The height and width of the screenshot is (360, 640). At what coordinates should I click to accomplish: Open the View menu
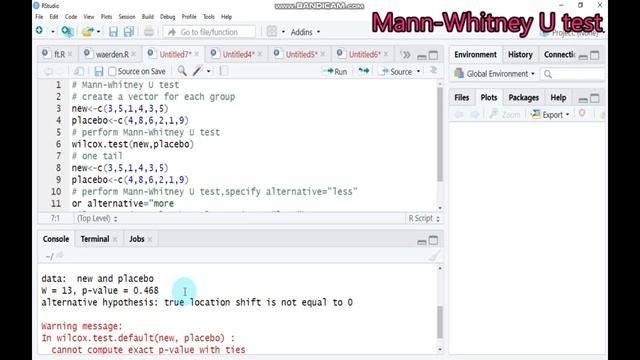(89, 17)
